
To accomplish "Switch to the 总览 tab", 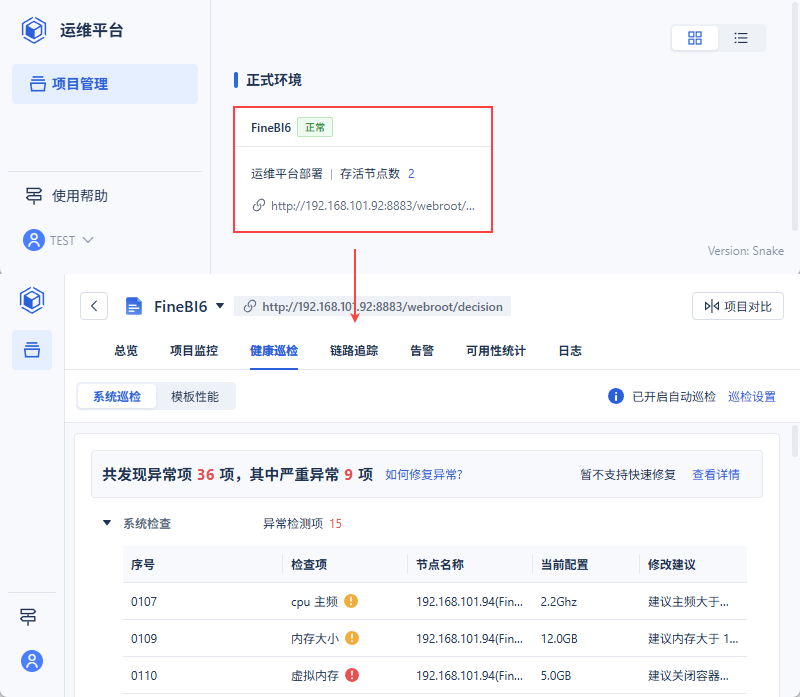I will [126, 351].
